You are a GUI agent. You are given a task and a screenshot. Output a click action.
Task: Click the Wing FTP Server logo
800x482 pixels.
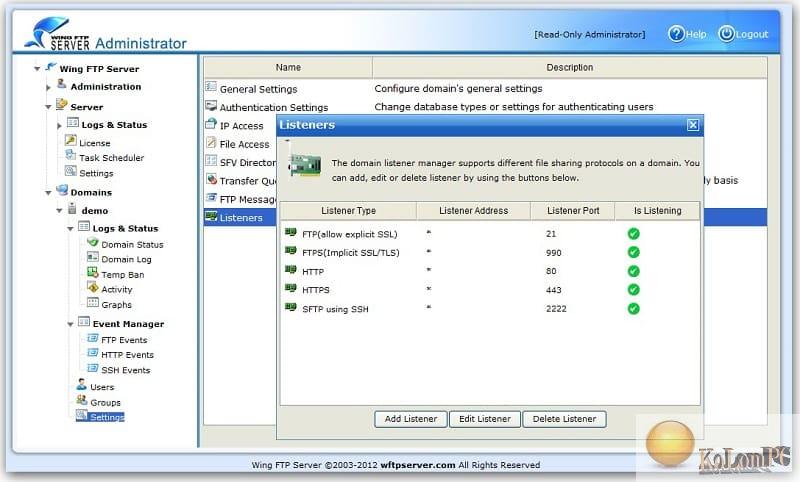click(x=58, y=34)
